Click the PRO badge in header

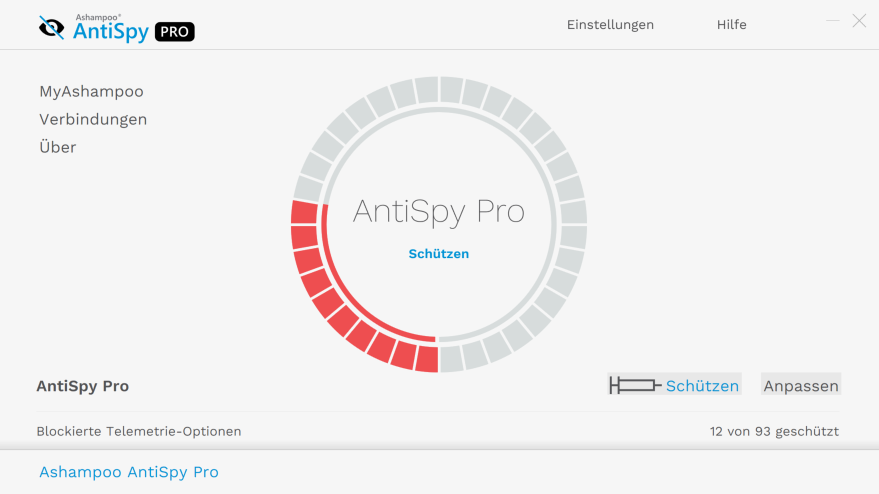[174, 32]
